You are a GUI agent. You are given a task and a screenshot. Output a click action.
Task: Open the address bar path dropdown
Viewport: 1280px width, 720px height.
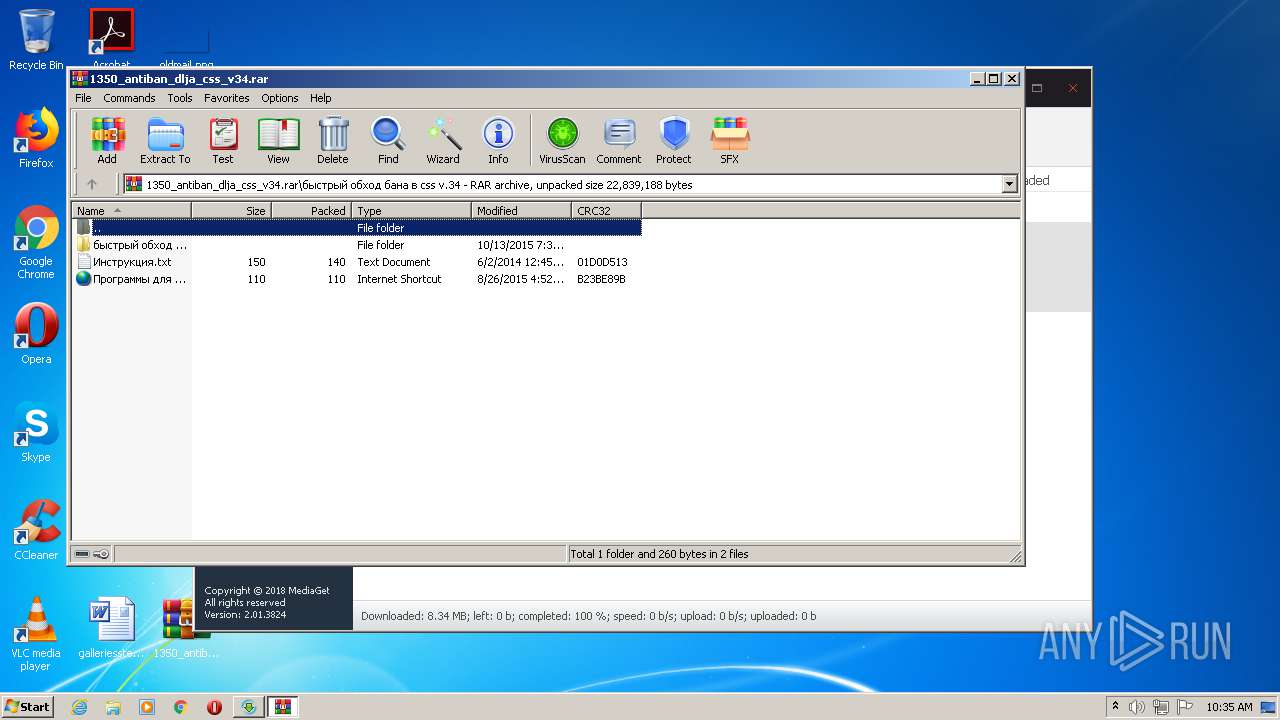pyautogui.click(x=1010, y=184)
